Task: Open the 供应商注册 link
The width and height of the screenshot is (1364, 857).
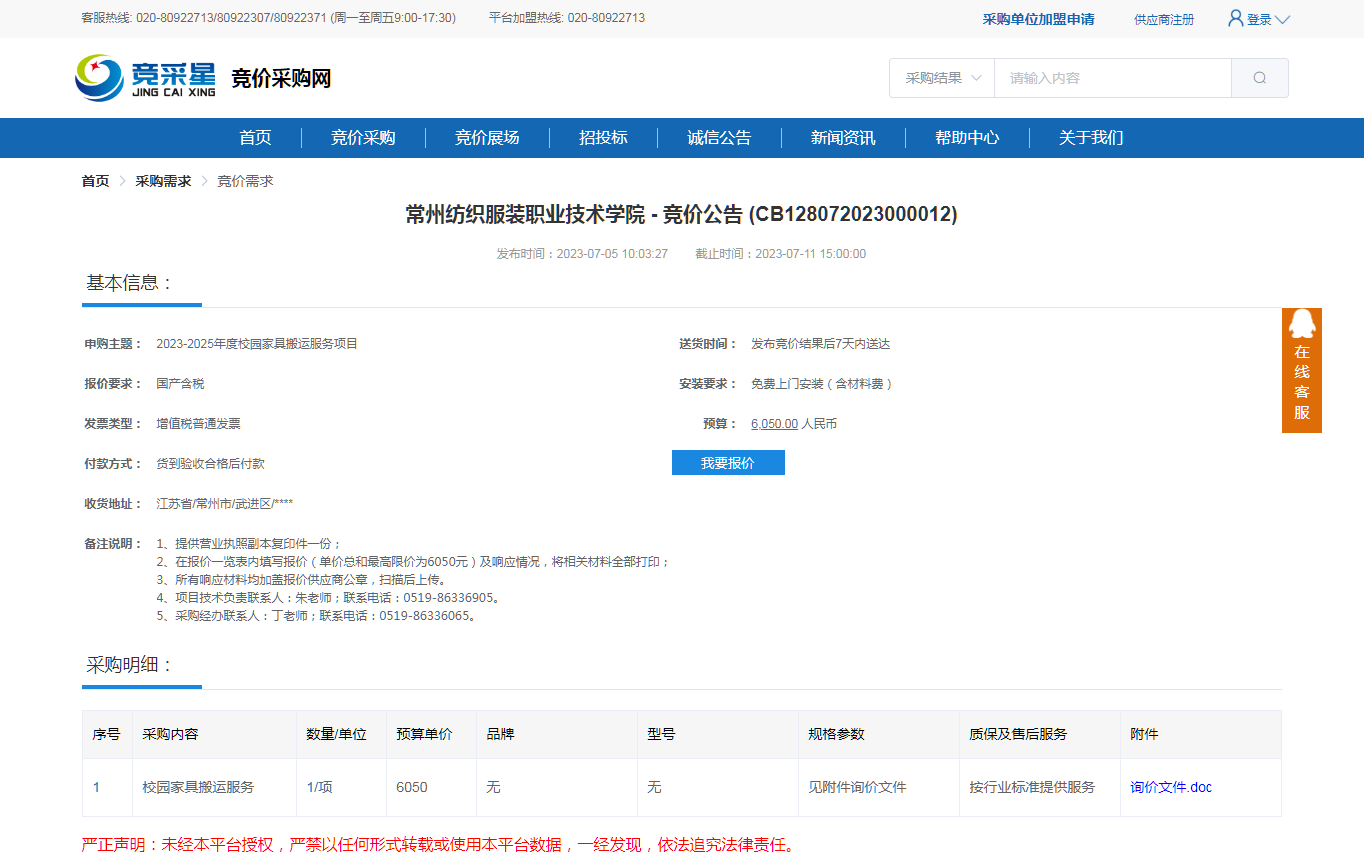Action: tap(1163, 19)
